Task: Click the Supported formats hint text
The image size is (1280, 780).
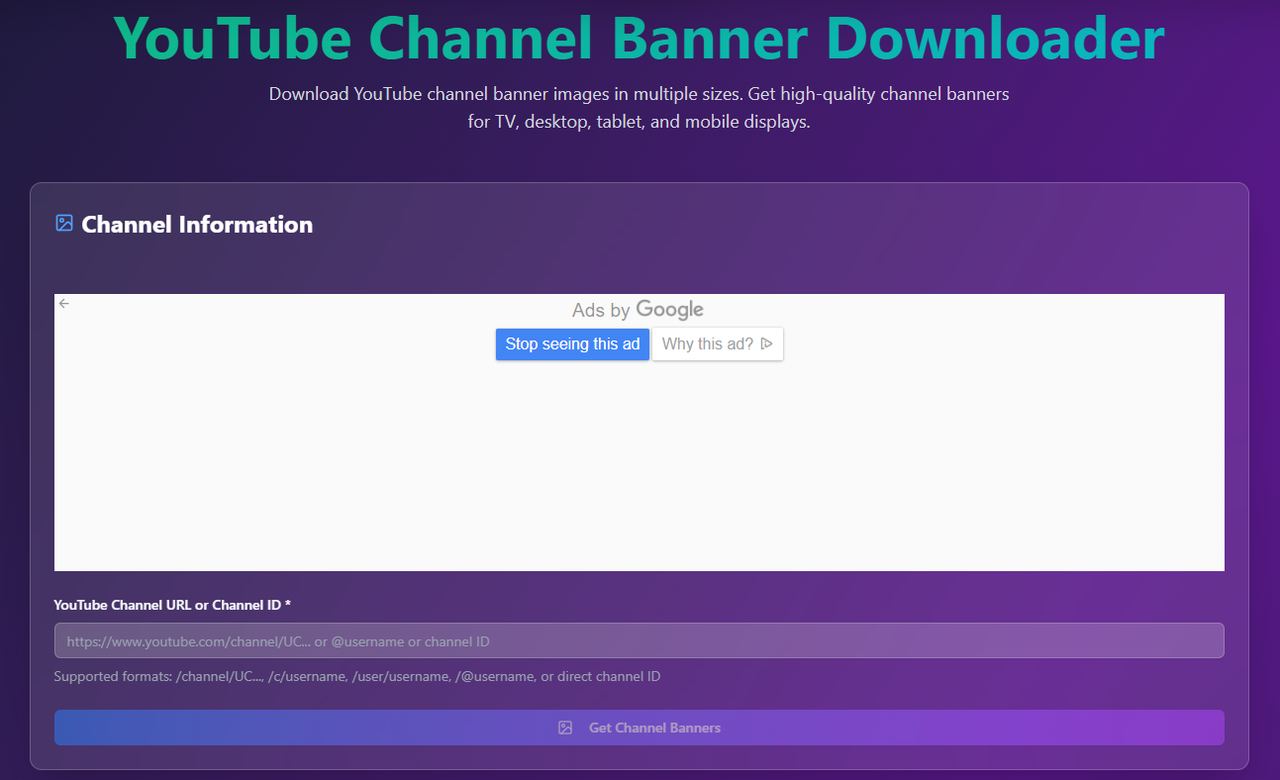Action: pos(357,677)
